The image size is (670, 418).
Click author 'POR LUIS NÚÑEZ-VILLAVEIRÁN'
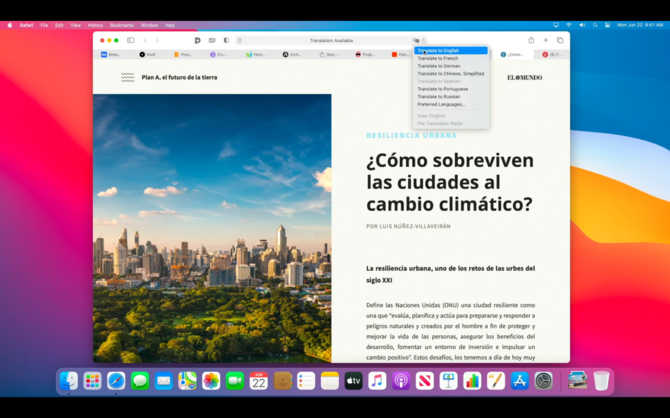tap(408, 226)
